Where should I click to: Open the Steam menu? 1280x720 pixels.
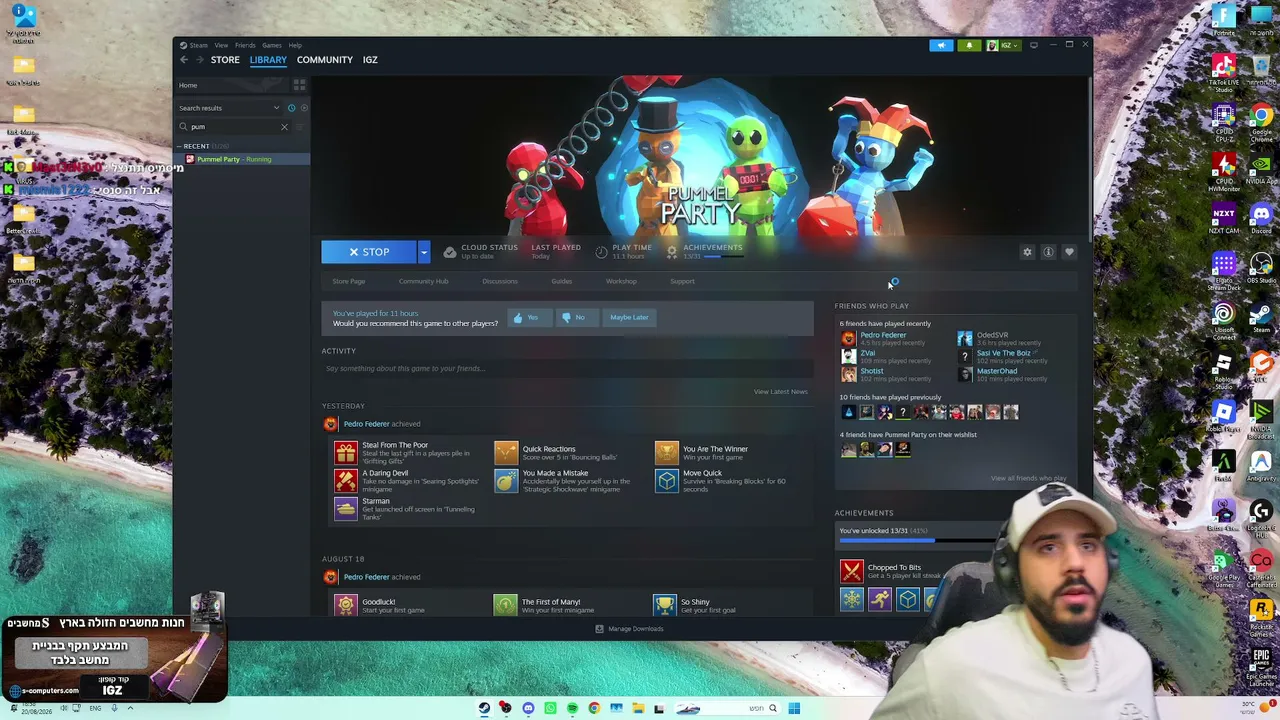(196, 45)
